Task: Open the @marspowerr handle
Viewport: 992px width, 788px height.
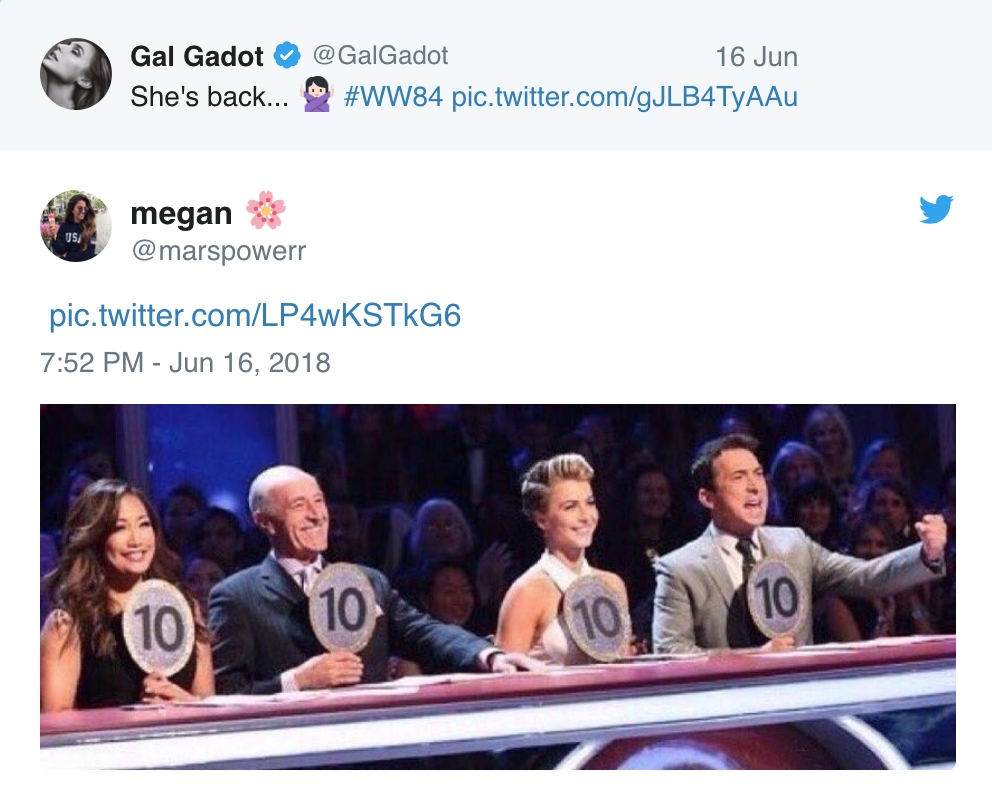Action: 218,250
